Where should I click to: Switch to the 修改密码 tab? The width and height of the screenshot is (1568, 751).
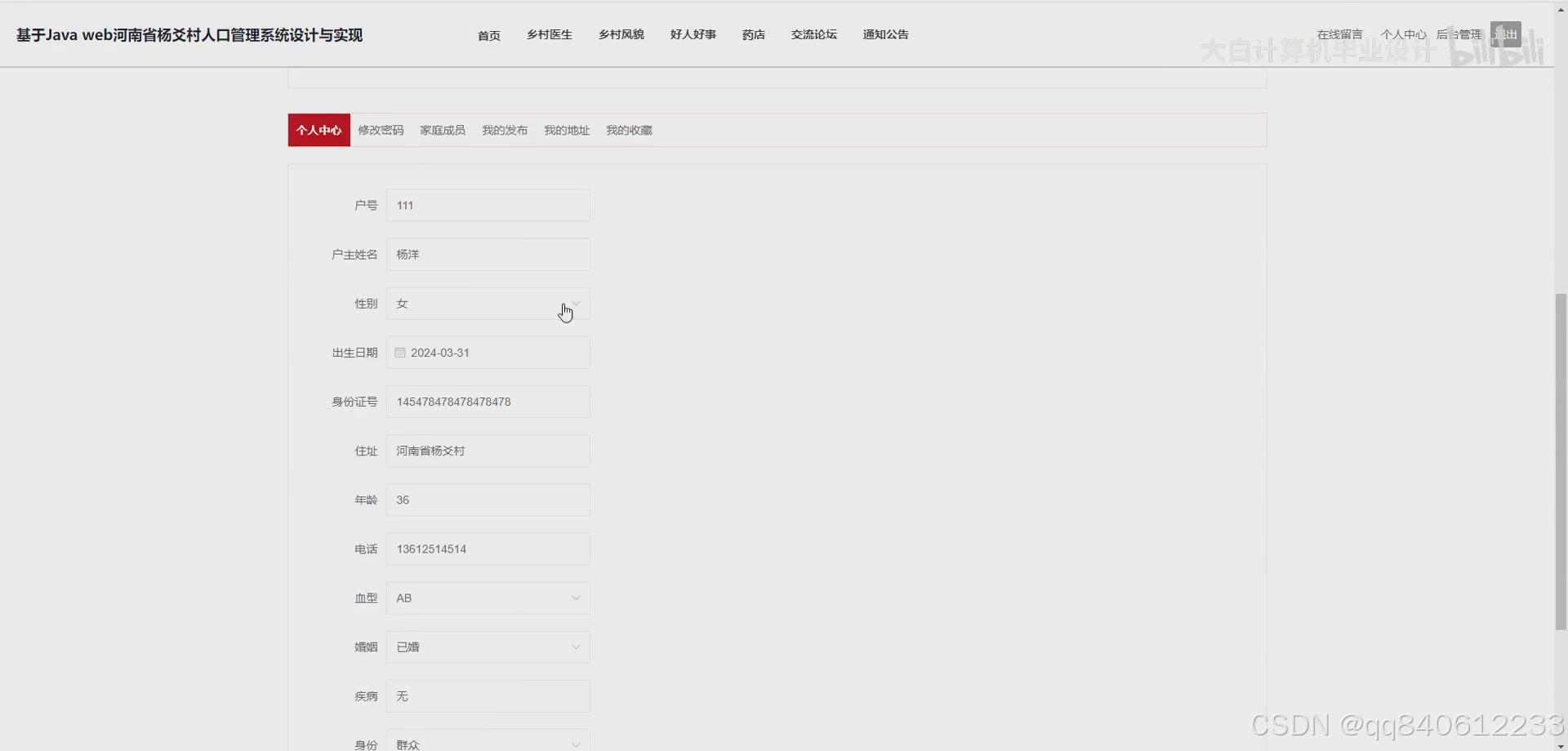click(381, 130)
